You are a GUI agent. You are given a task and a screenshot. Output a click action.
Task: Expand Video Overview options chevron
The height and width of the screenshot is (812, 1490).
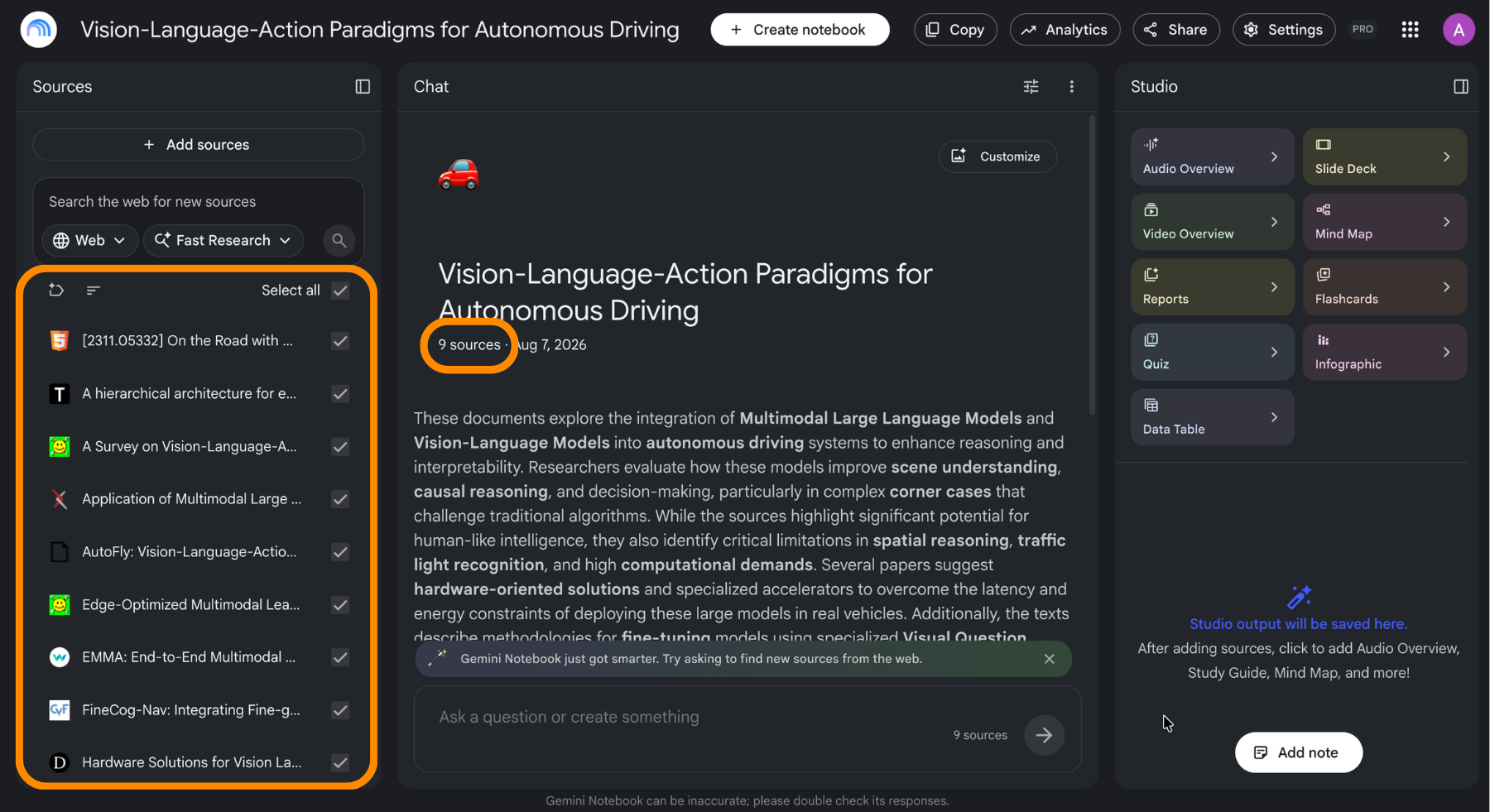pos(1274,222)
